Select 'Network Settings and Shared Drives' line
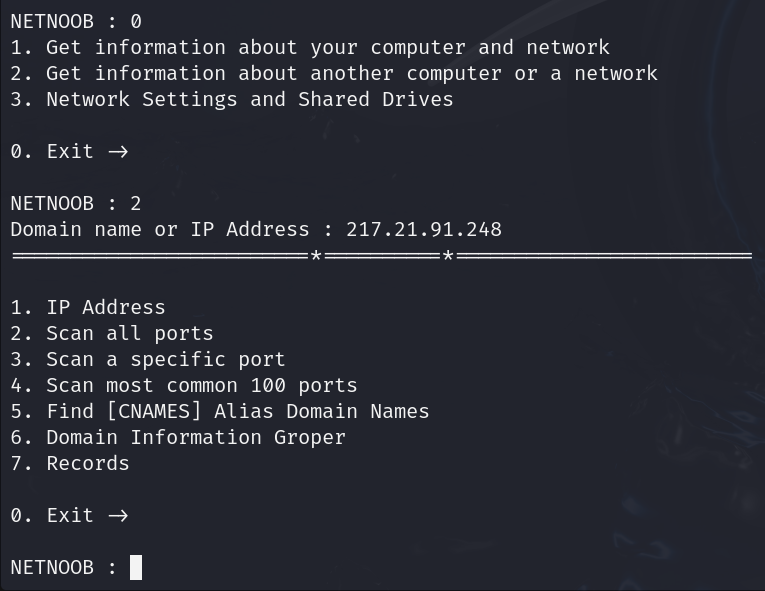Image resolution: width=765 pixels, height=591 pixels. [232, 100]
